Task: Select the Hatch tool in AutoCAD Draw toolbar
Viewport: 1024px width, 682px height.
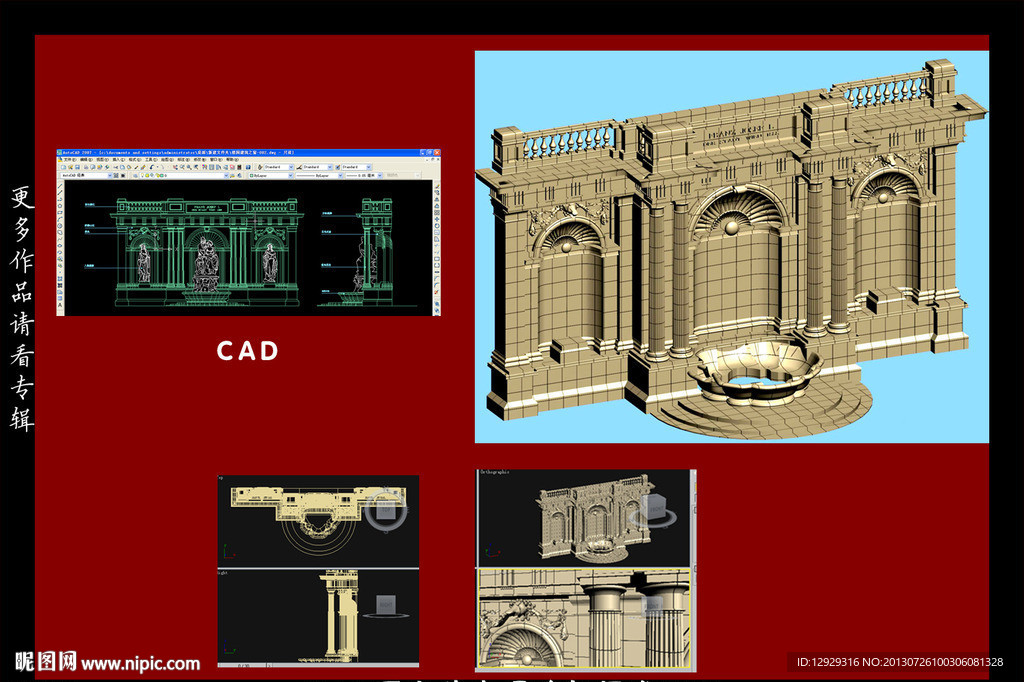Action: tap(60, 278)
